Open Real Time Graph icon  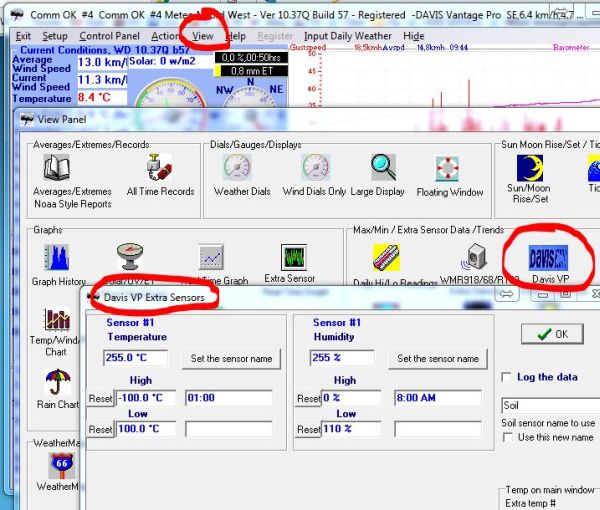click(211, 257)
